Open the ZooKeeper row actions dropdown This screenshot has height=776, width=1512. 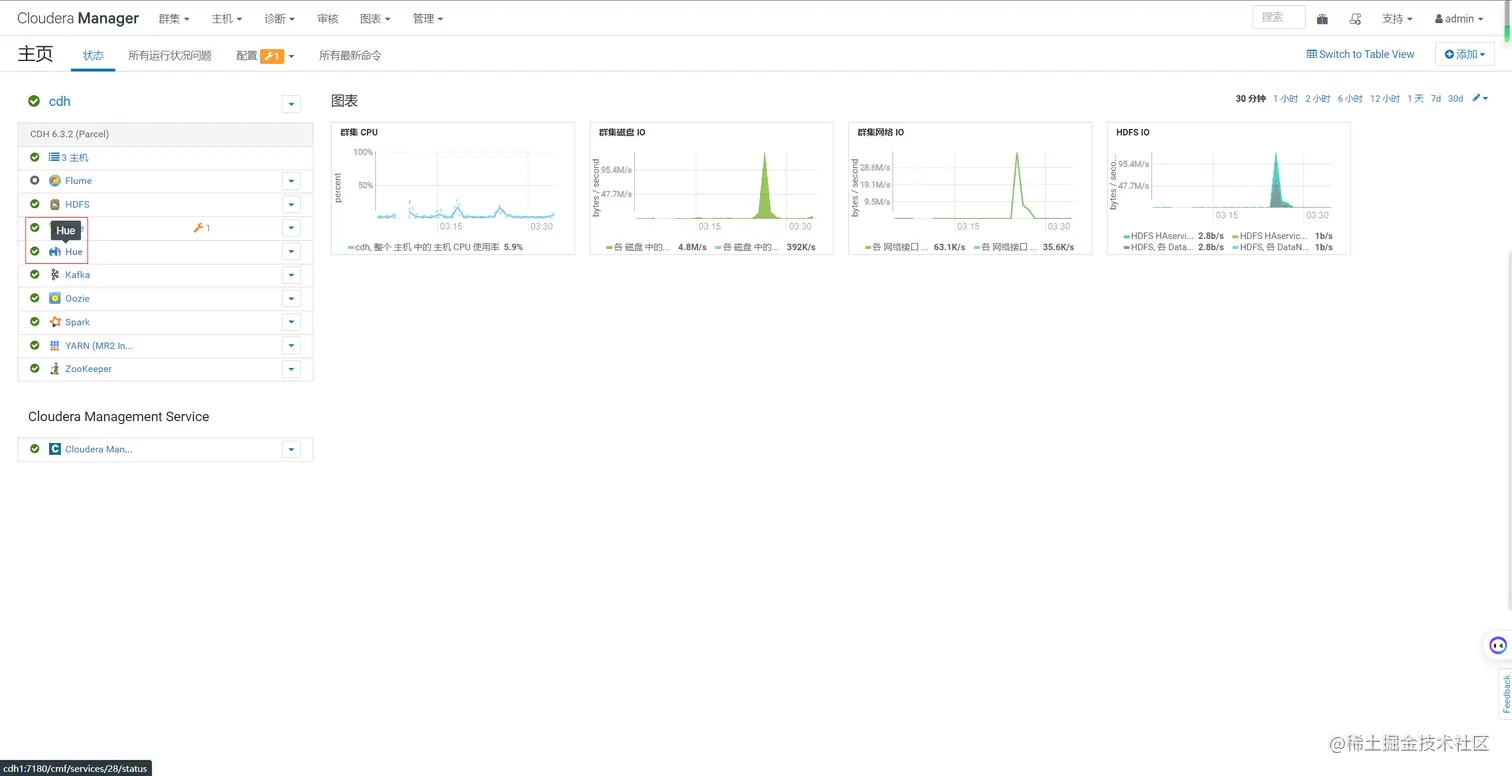coord(291,369)
